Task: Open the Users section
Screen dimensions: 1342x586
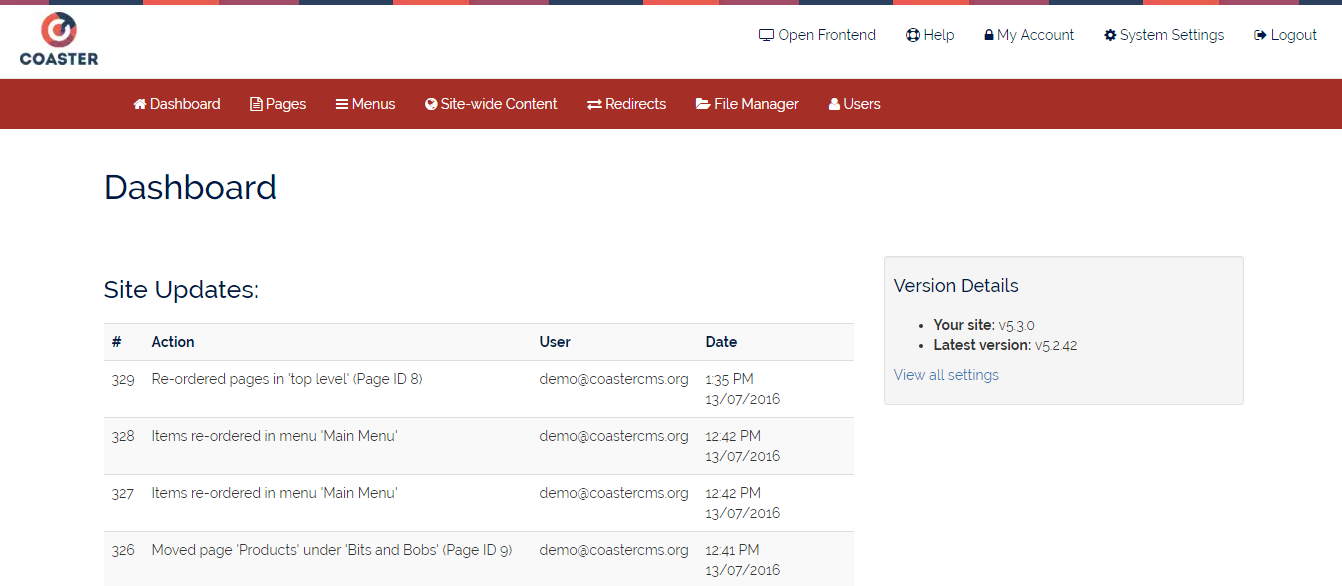Action: 855,104
